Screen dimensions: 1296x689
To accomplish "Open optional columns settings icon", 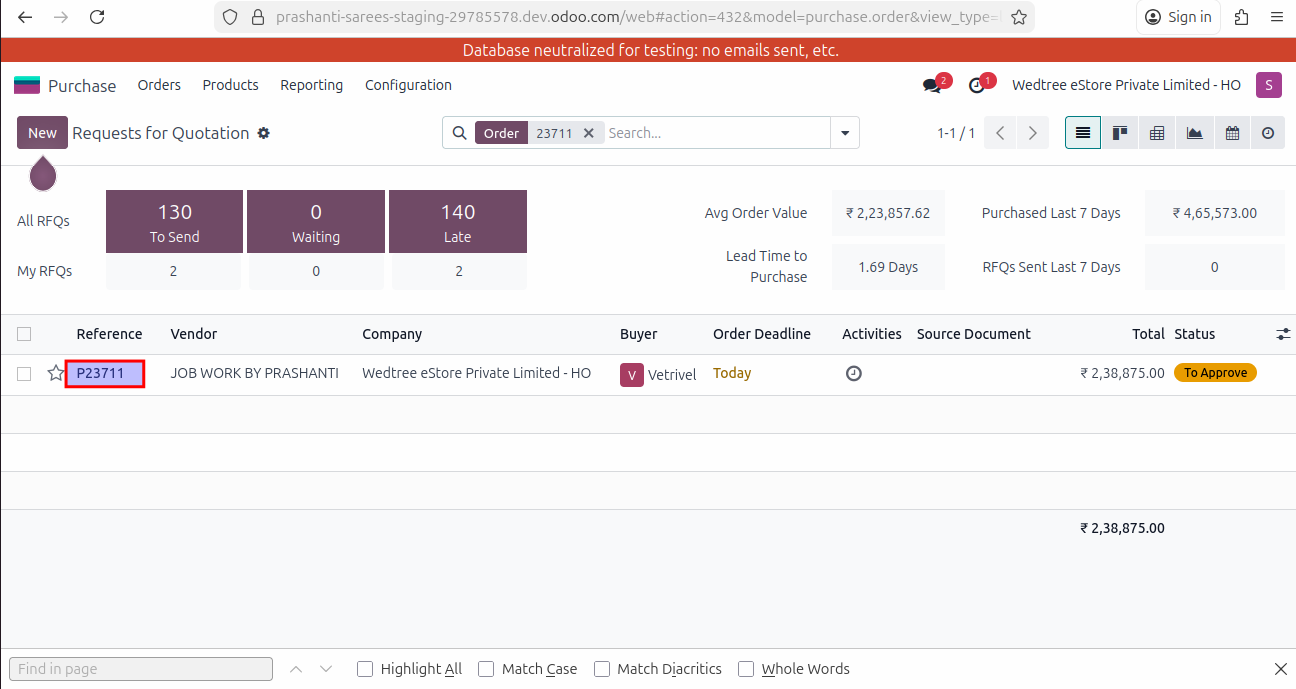I will (1283, 334).
